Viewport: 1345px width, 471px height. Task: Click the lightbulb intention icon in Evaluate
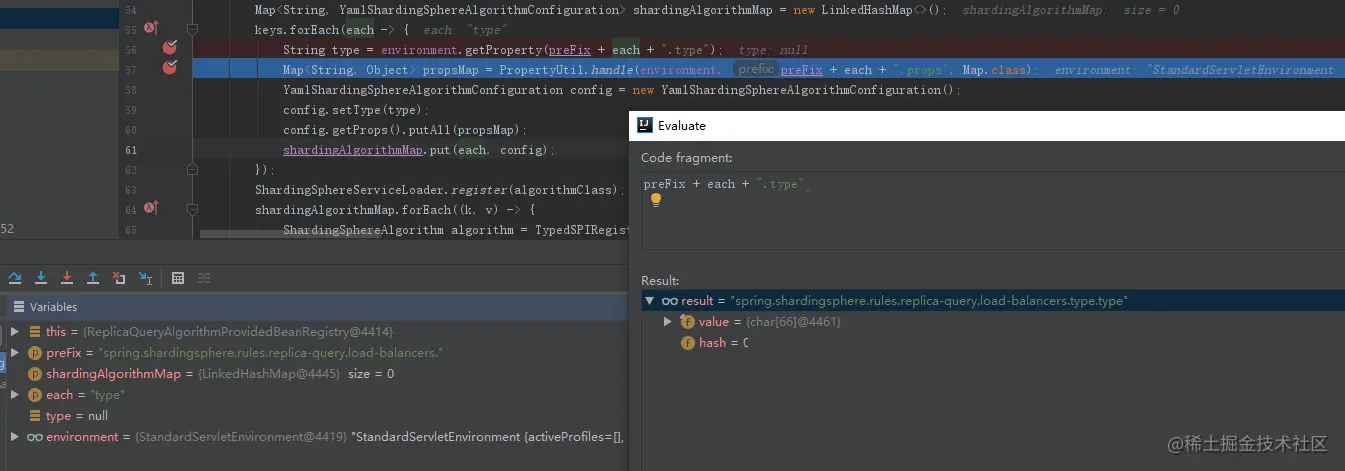pyautogui.click(x=656, y=200)
